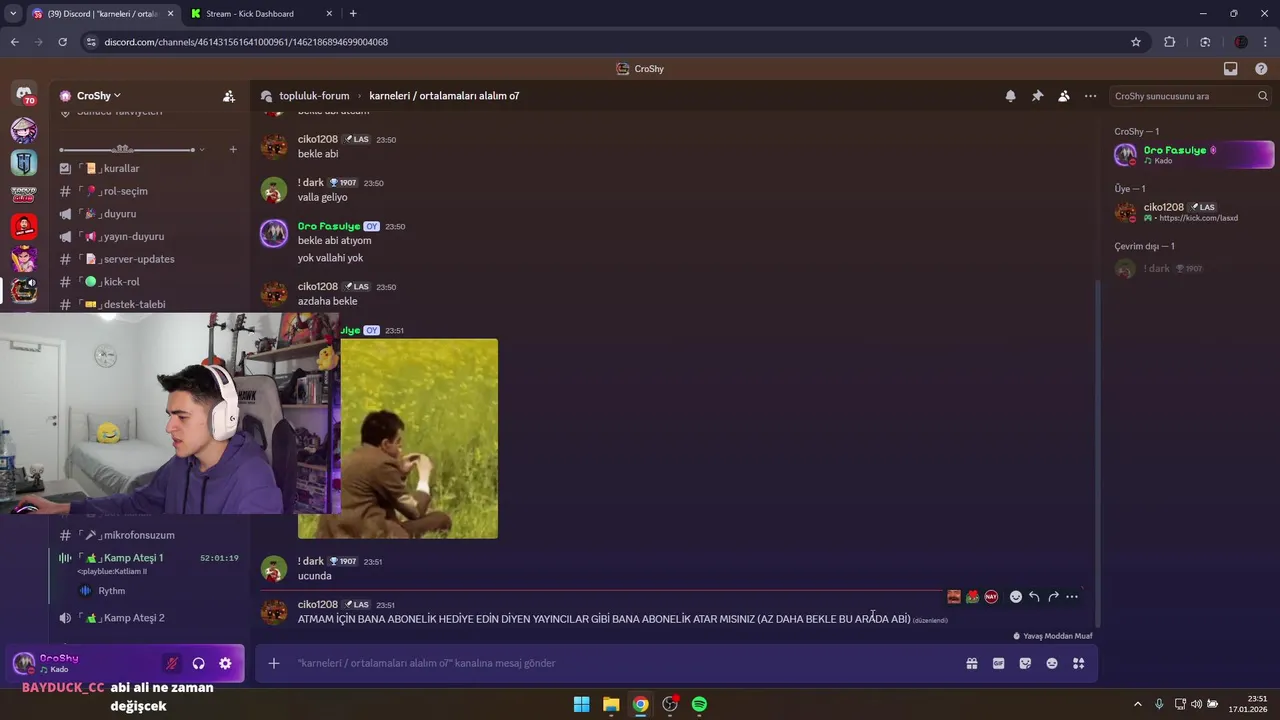React with the red NAY emoji
The width and height of the screenshot is (1280, 720).
coord(991,597)
